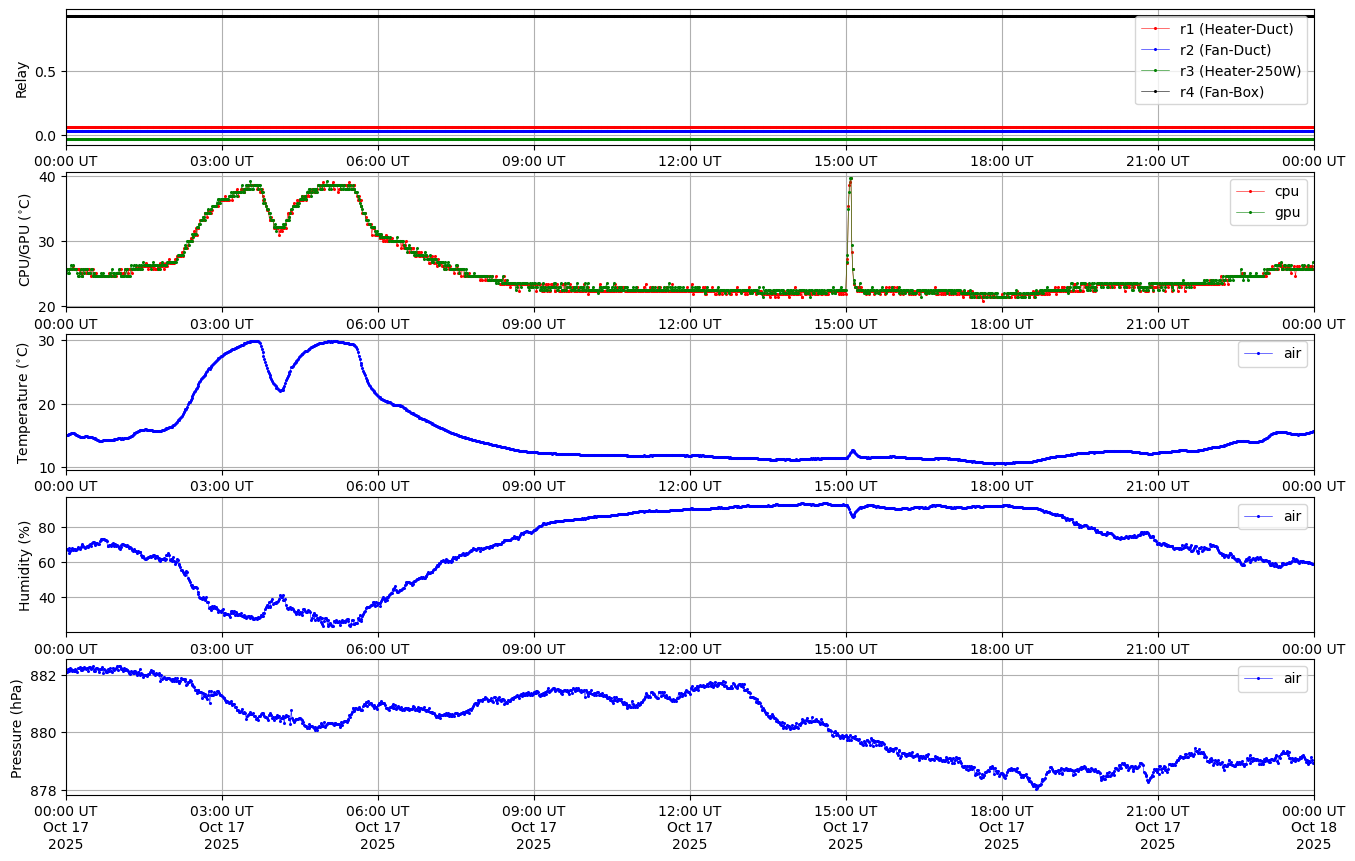This screenshot has width=1355, height=861.
Task: Select the Pressure (hPa) axis label
Action: coord(17,727)
